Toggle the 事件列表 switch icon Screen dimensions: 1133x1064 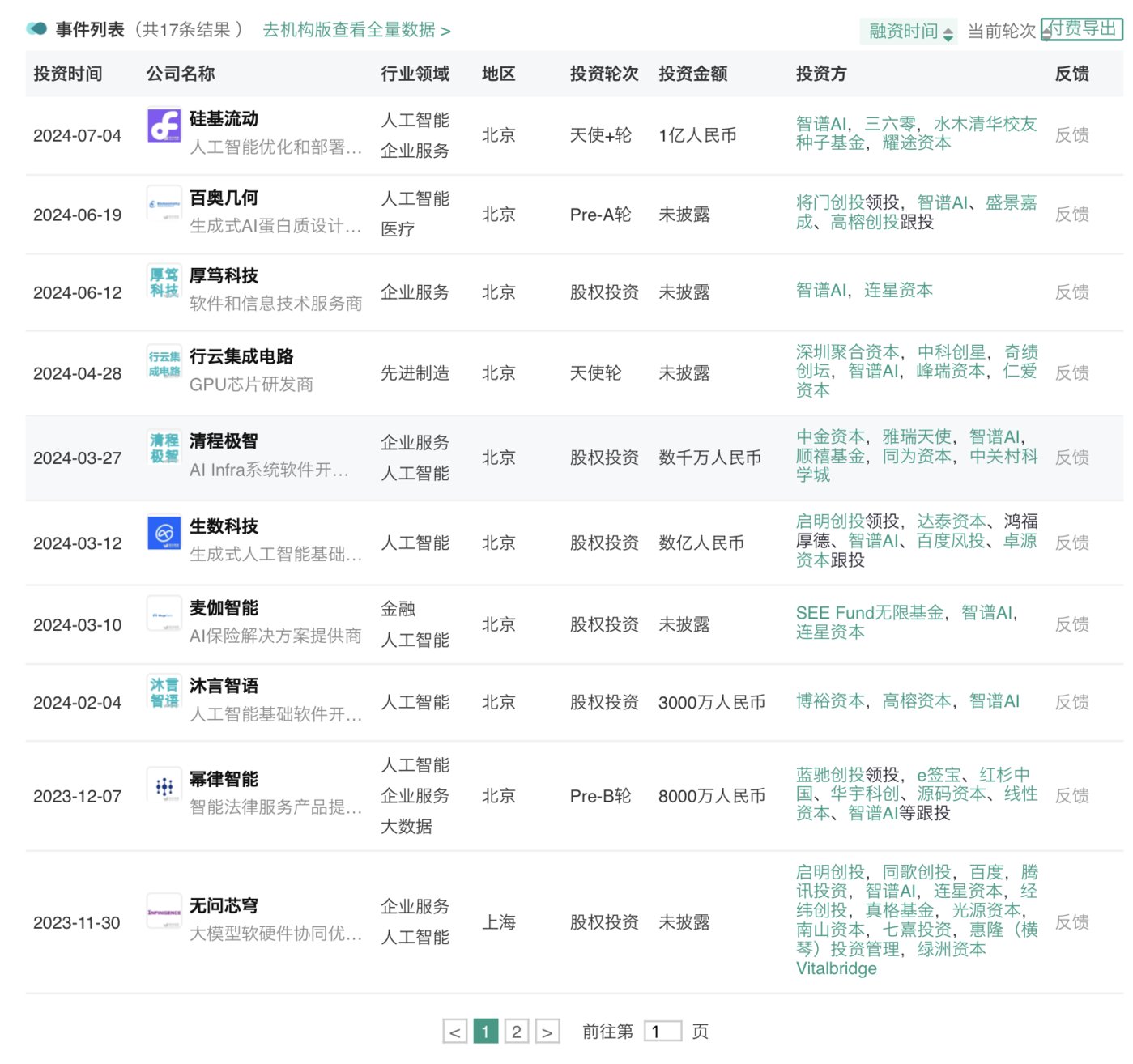click(x=36, y=29)
